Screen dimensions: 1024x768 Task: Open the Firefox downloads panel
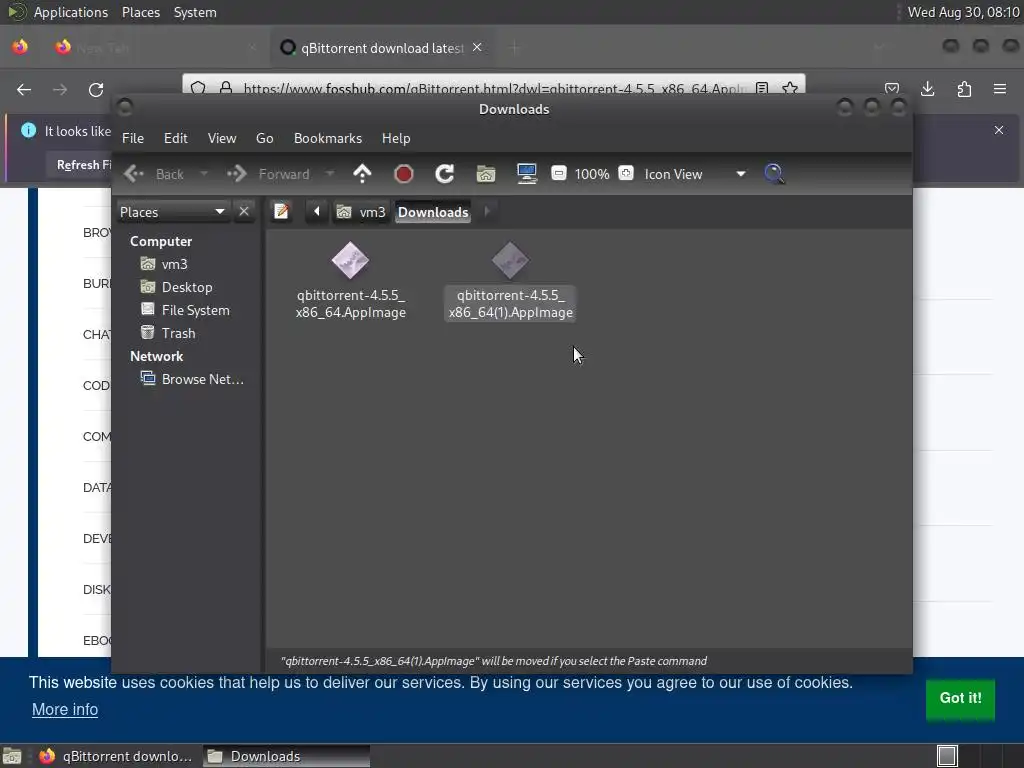[x=927, y=89]
